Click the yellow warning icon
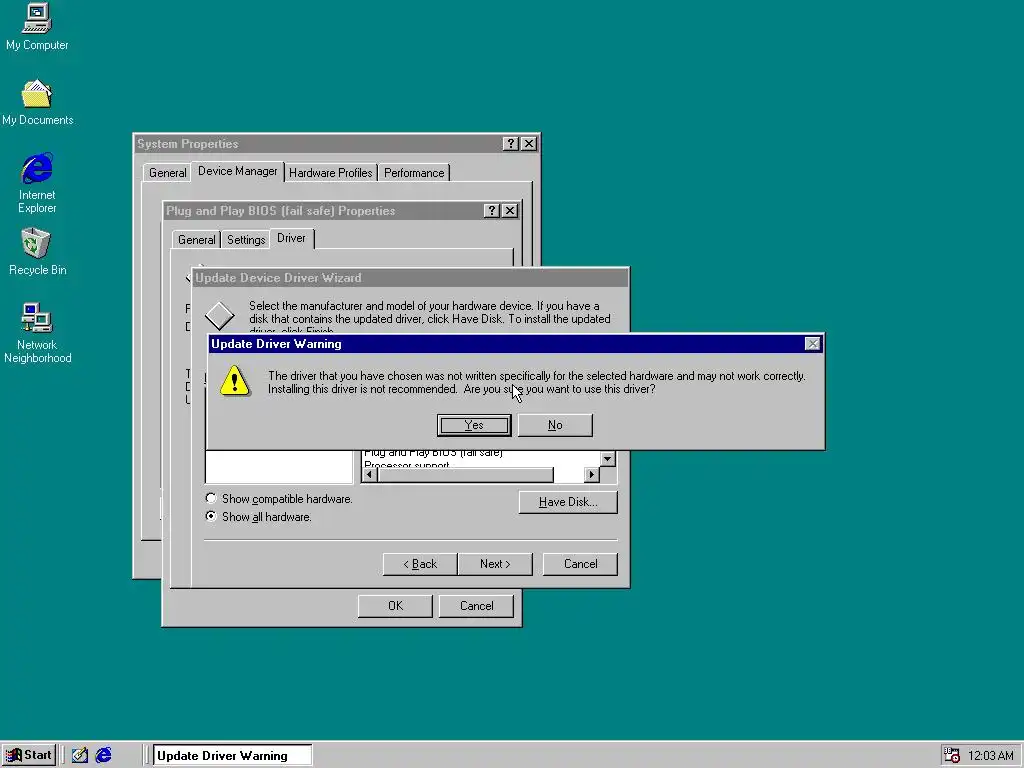 pyautogui.click(x=234, y=381)
